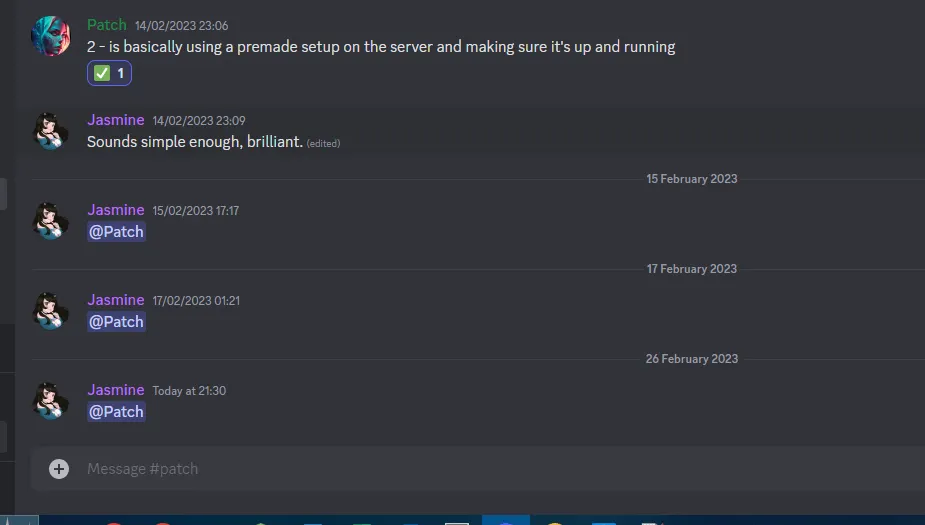Click the @Patch mention sent today at 21:30

point(116,412)
